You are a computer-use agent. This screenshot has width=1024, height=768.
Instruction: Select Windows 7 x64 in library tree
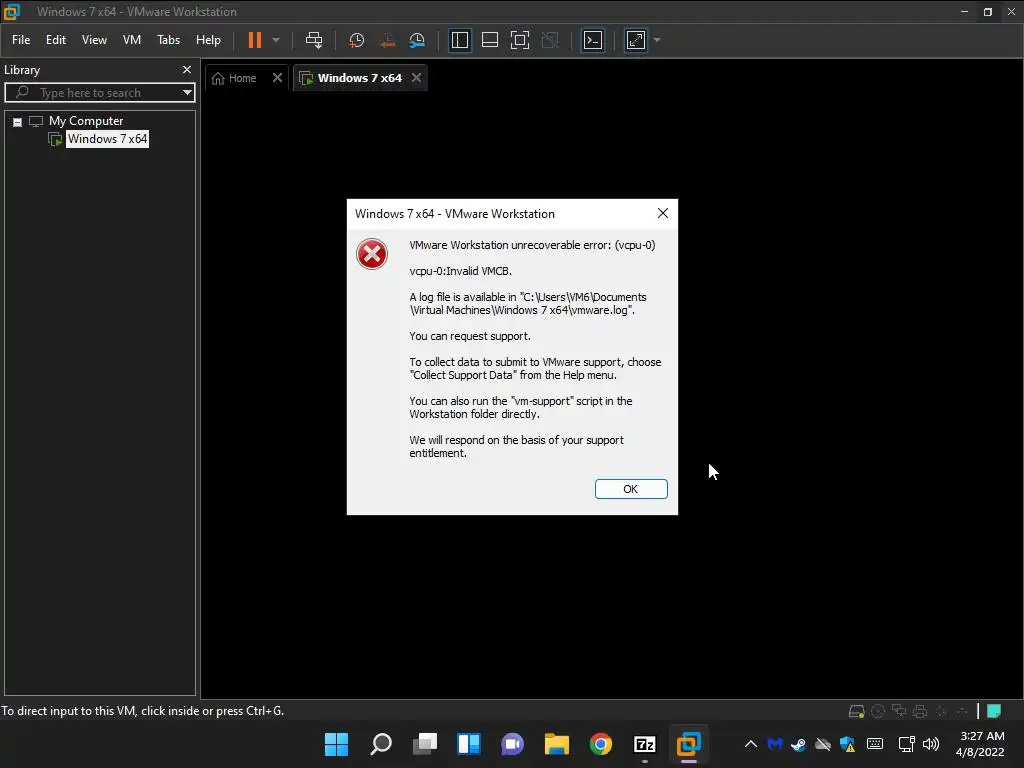pyautogui.click(x=107, y=138)
